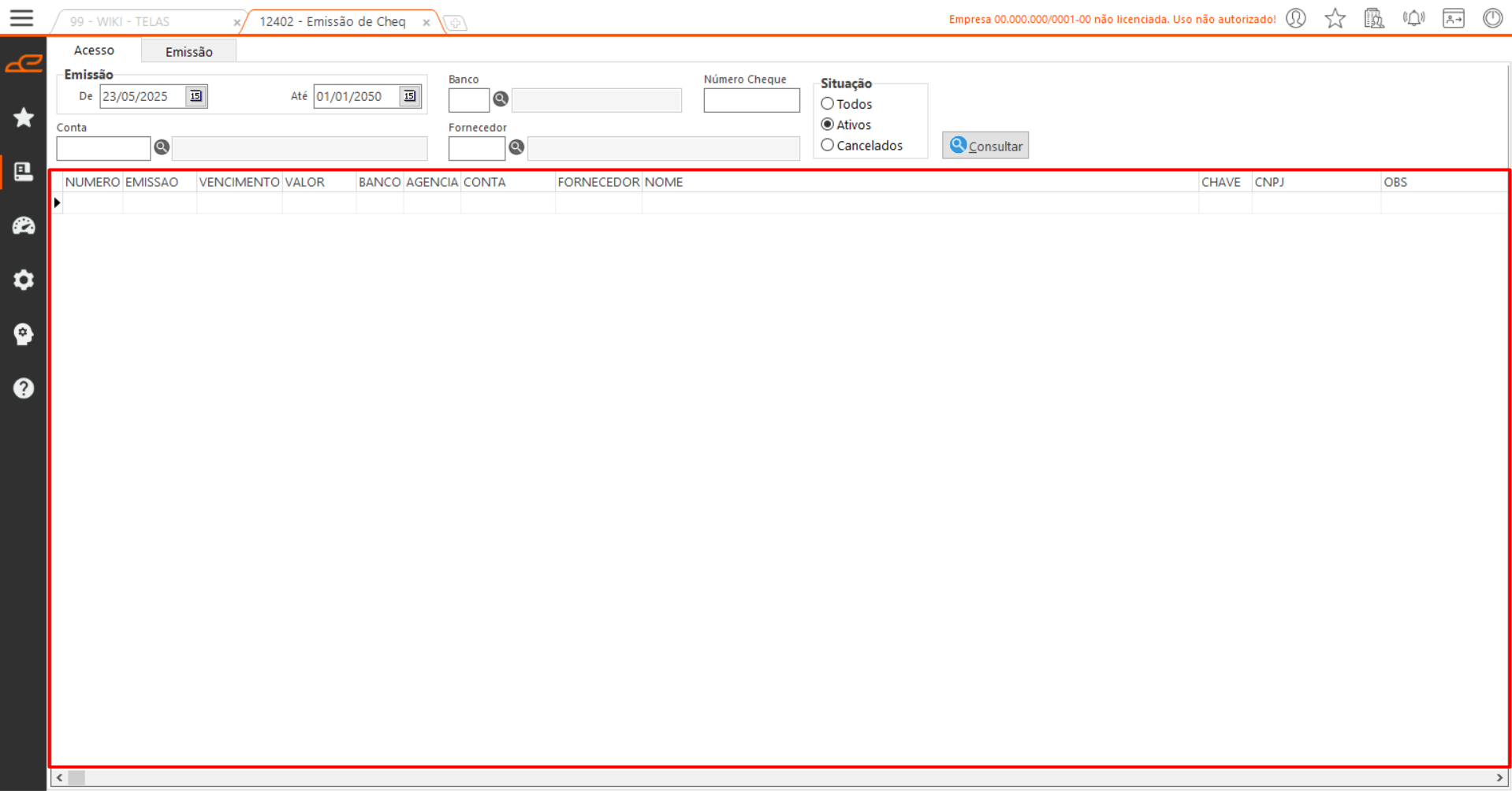This screenshot has width=1512, height=791.
Task: Open calendar picker for the Até date
Action: coord(409,96)
